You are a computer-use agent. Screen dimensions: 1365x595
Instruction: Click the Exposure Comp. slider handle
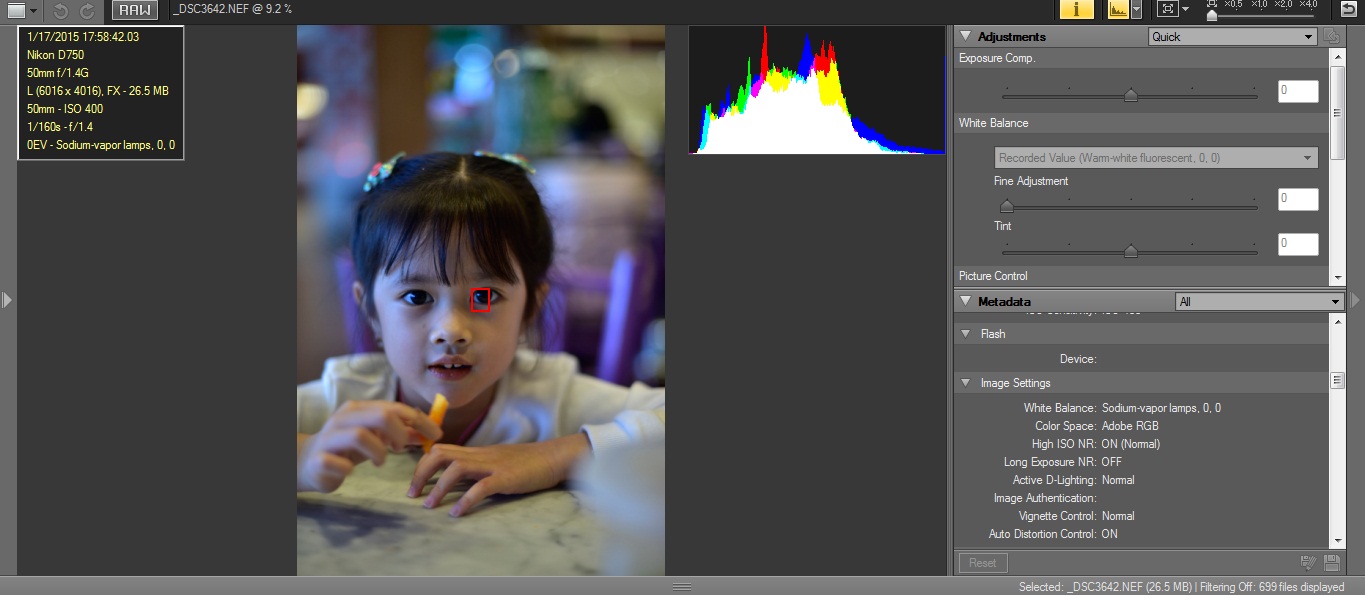coord(1130,95)
